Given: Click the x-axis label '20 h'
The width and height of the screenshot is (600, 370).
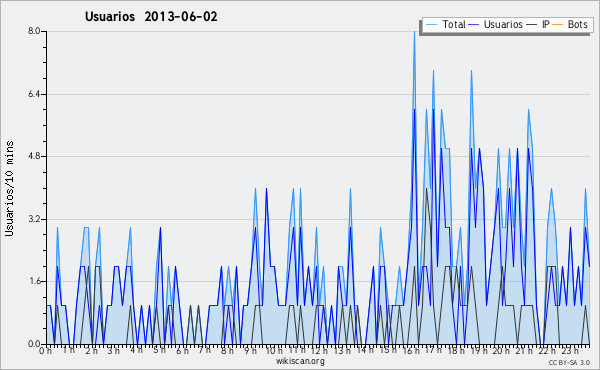Looking at the screenshot, I should (501, 351).
